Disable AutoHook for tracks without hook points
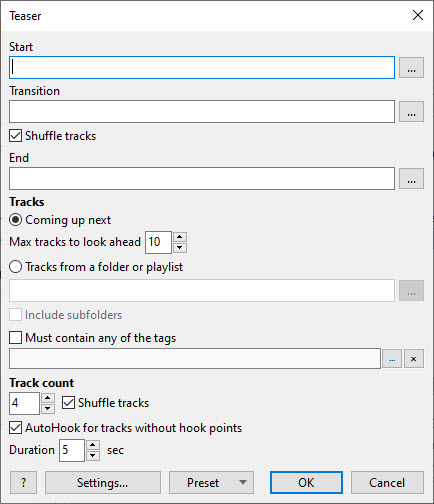 16,428
